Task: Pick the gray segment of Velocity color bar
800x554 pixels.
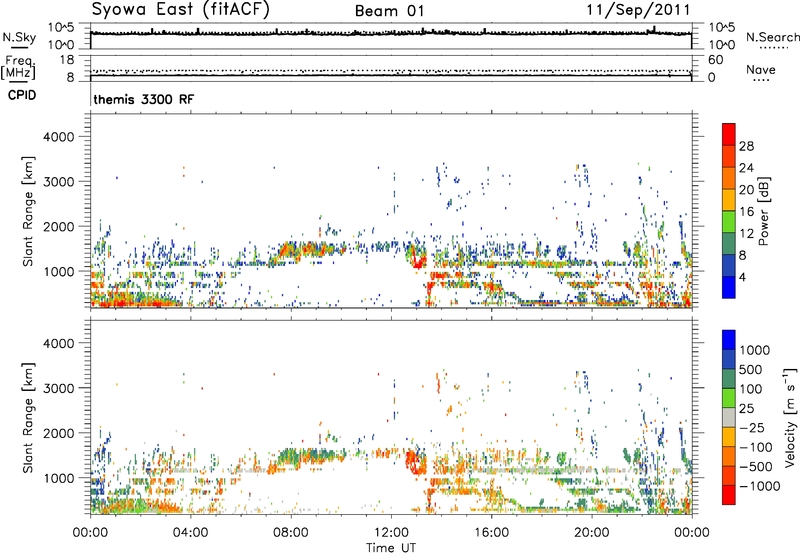Action: pos(729,417)
